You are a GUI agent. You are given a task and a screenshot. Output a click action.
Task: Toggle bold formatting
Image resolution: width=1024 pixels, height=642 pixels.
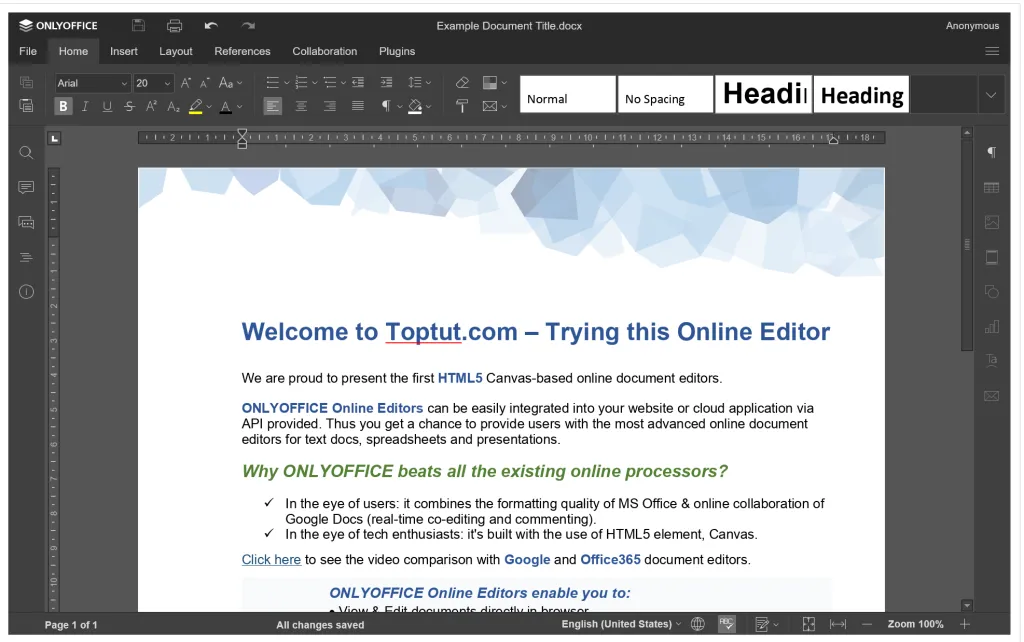(62, 106)
